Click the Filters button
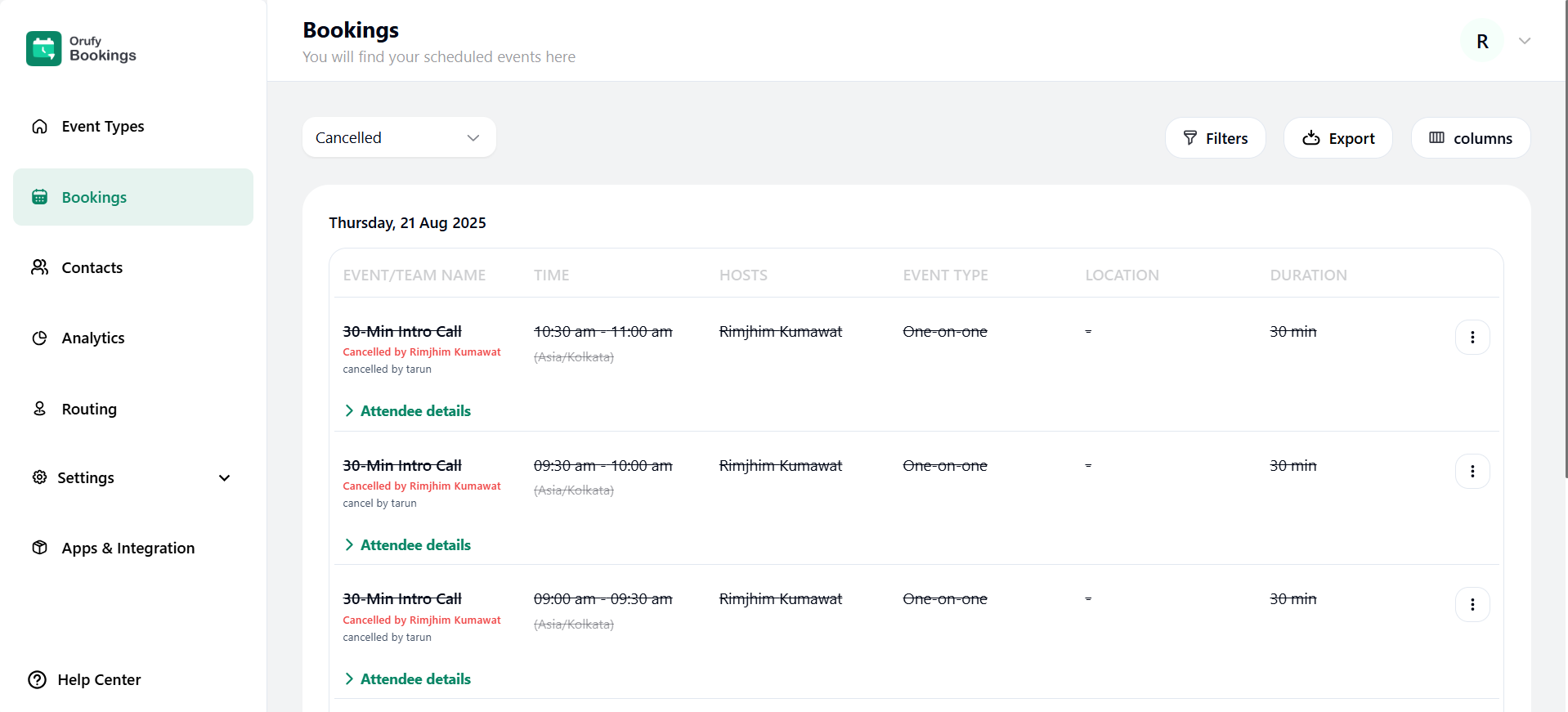The image size is (1568, 712). tap(1215, 139)
